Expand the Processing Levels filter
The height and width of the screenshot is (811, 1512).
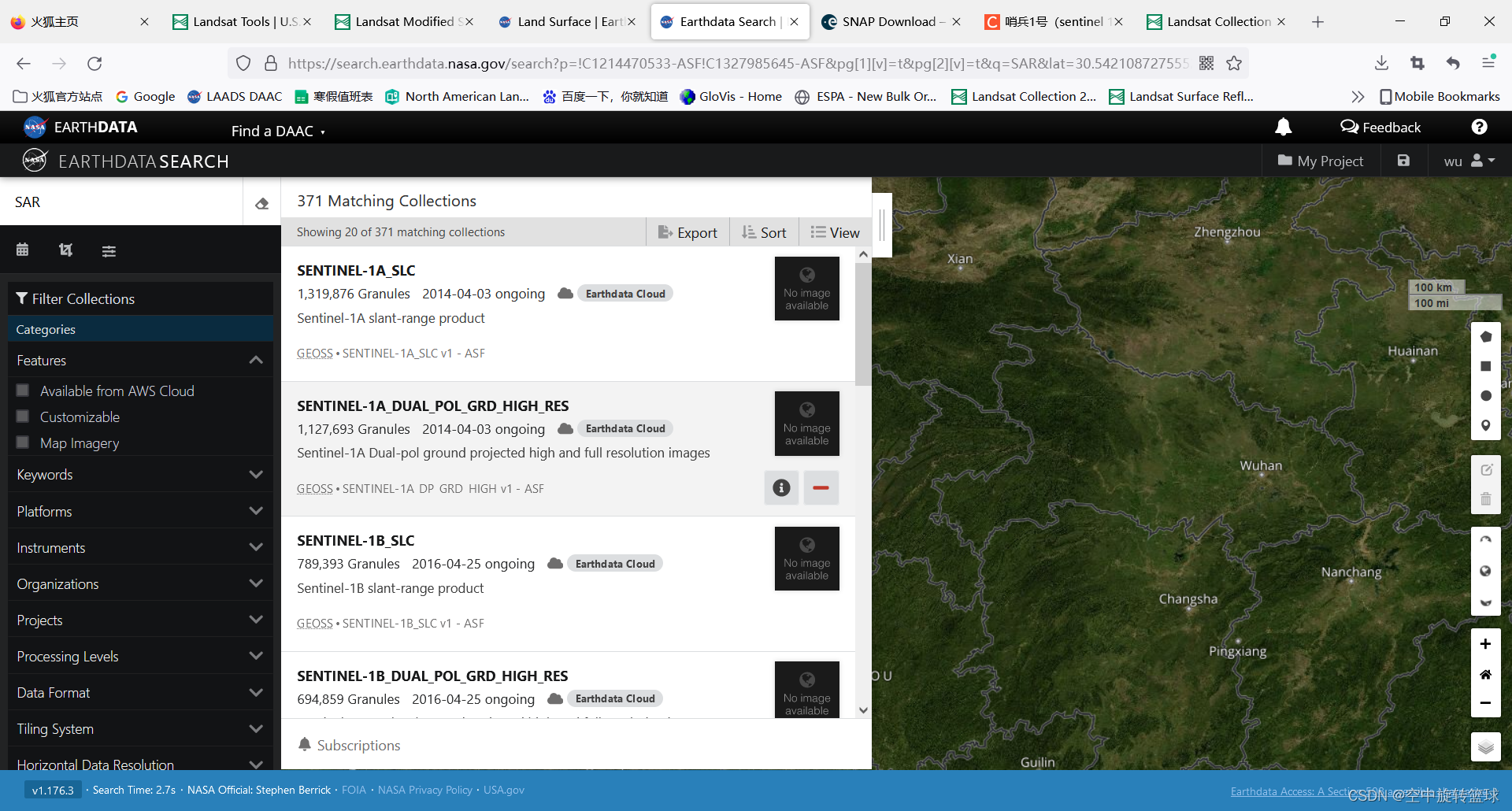point(140,656)
